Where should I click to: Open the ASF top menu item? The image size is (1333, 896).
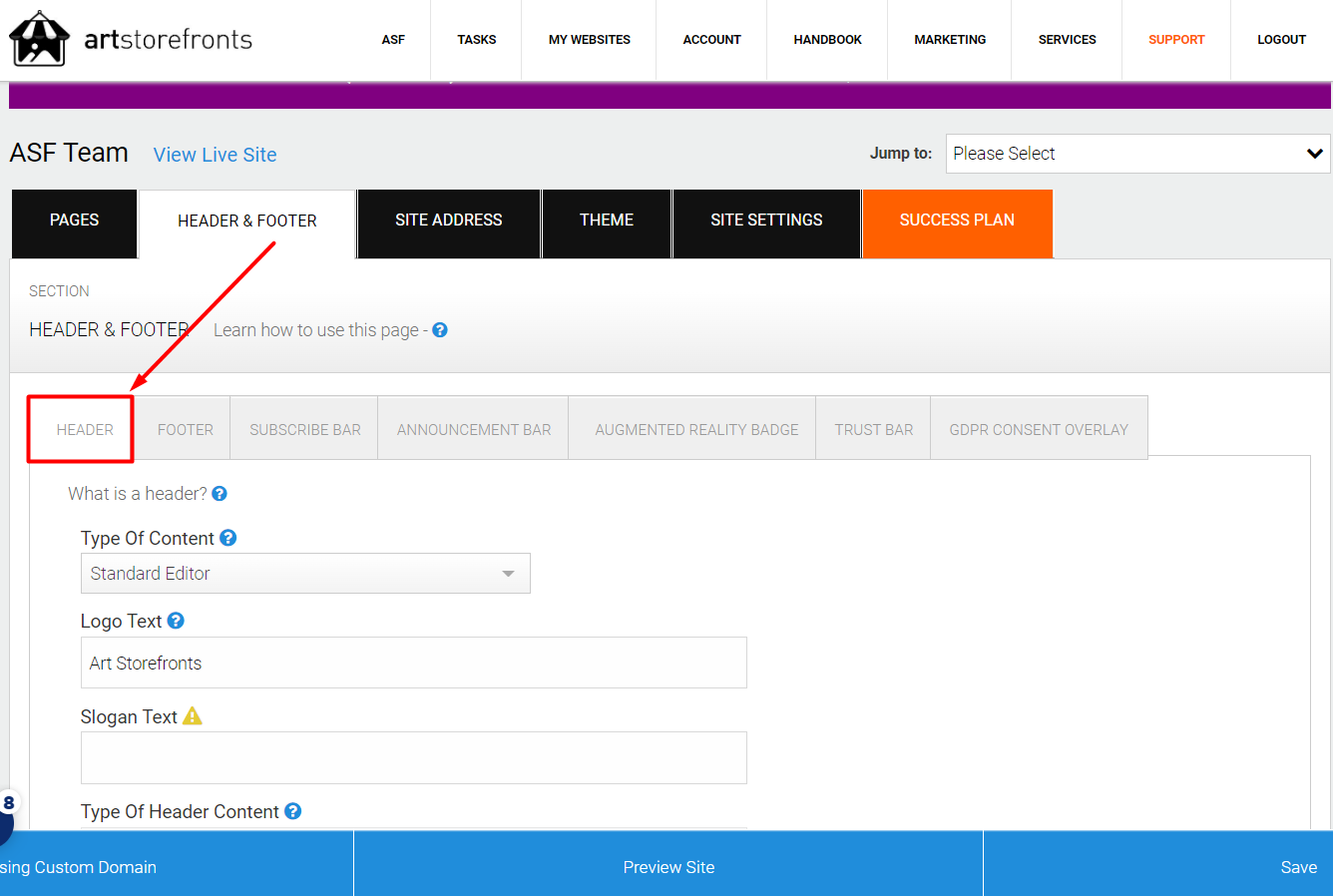point(393,40)
